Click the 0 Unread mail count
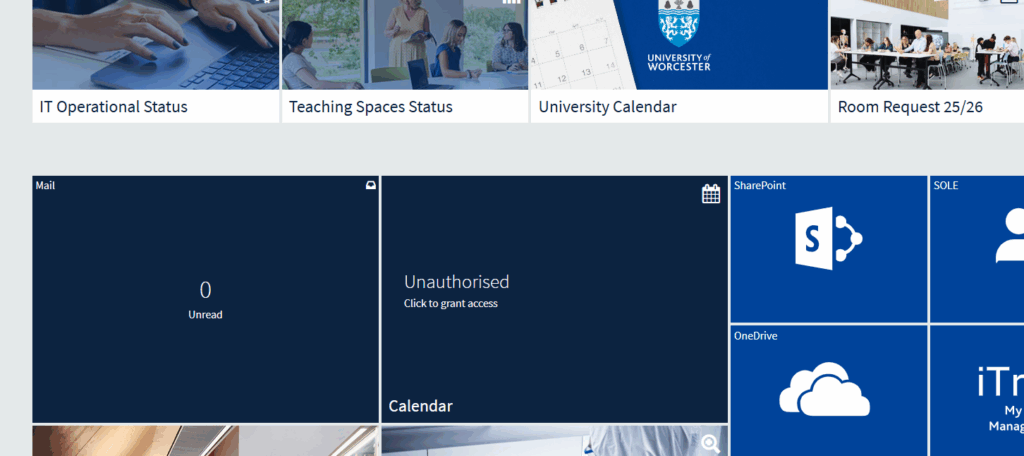 [x=205, y=298]
